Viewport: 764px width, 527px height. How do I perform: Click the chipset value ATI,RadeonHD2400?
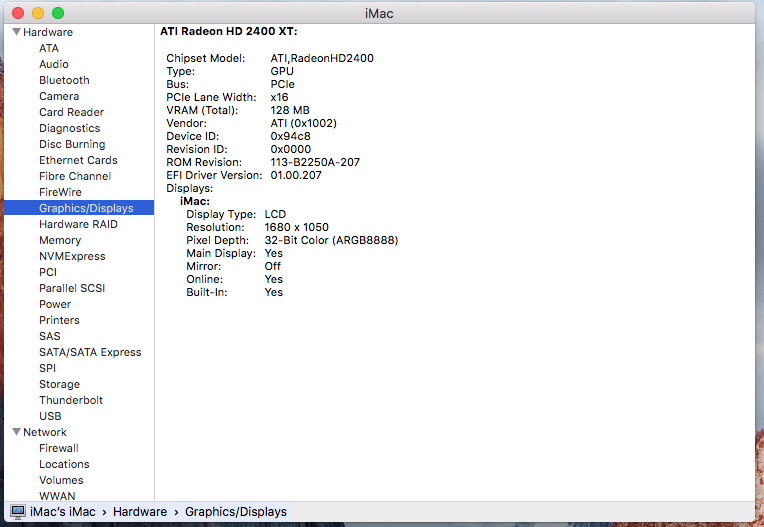322,58
